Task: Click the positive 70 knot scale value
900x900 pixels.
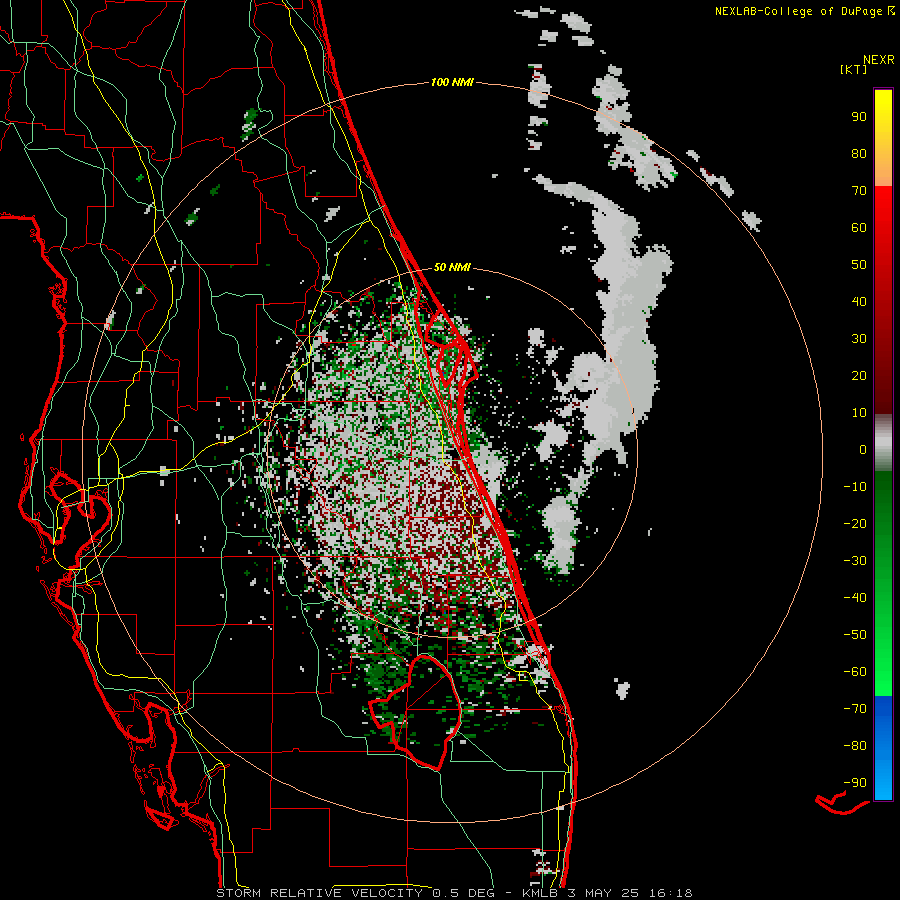Action: pyautogui.click(x=859, y=191)
